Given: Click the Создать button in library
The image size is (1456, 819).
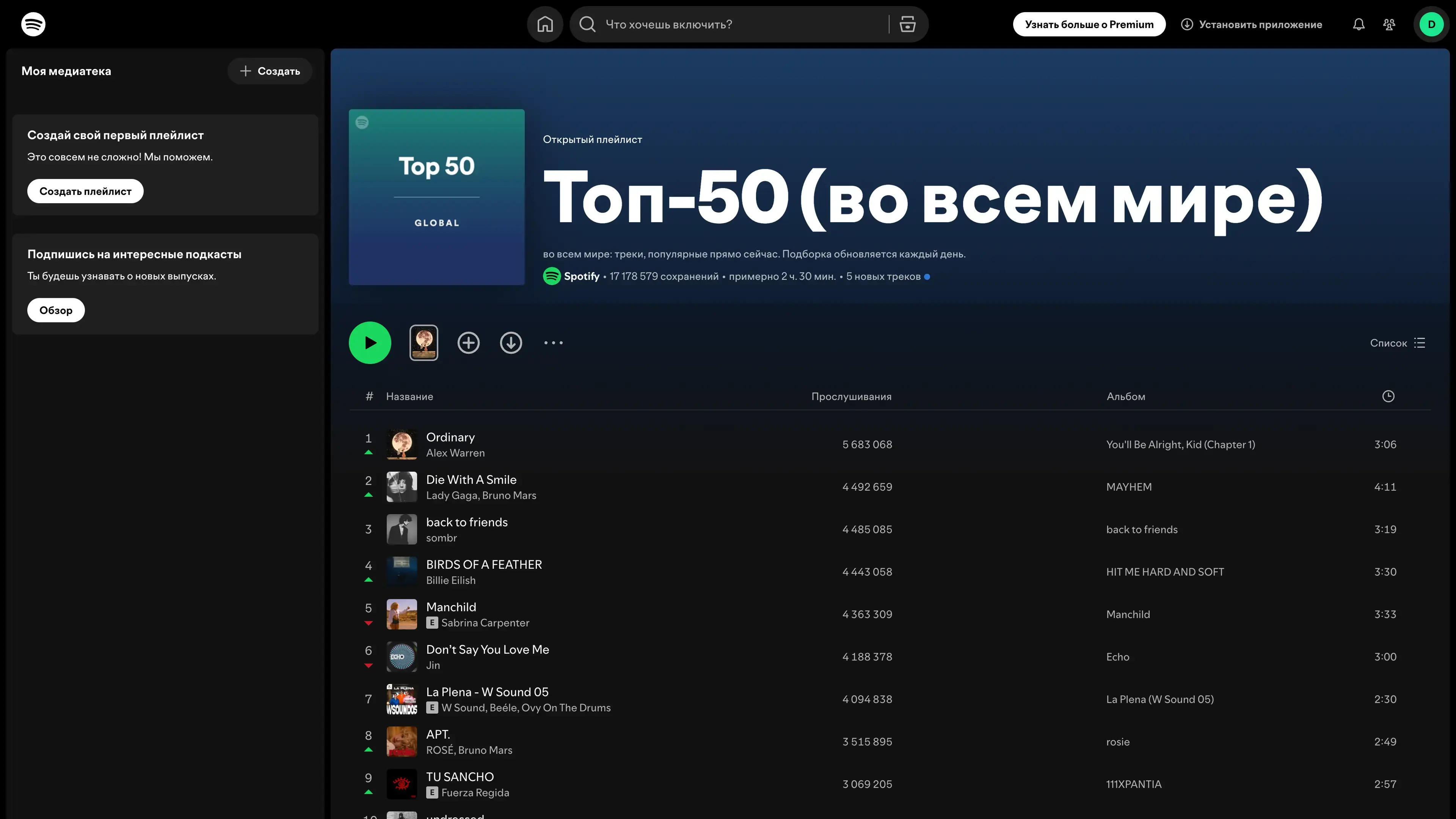Looking at the screenshot, I should coord(270,71).
